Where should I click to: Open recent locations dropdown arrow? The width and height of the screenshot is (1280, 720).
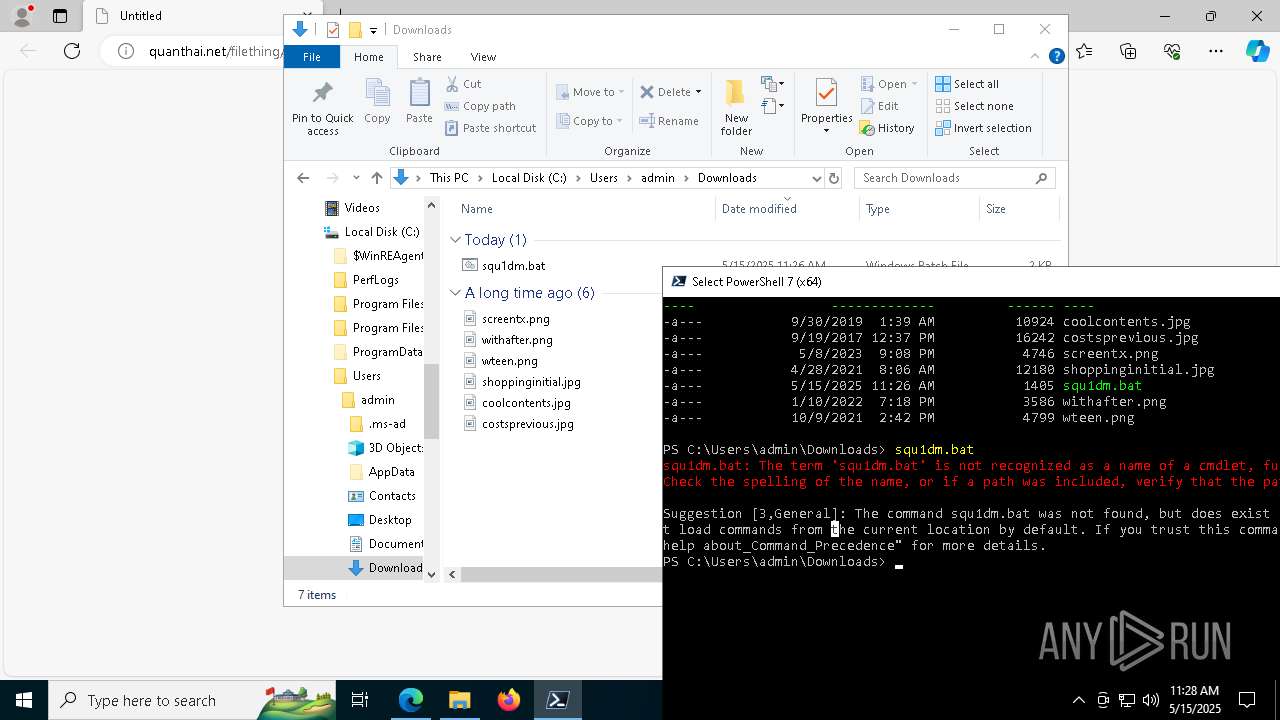tap(355, 178)
